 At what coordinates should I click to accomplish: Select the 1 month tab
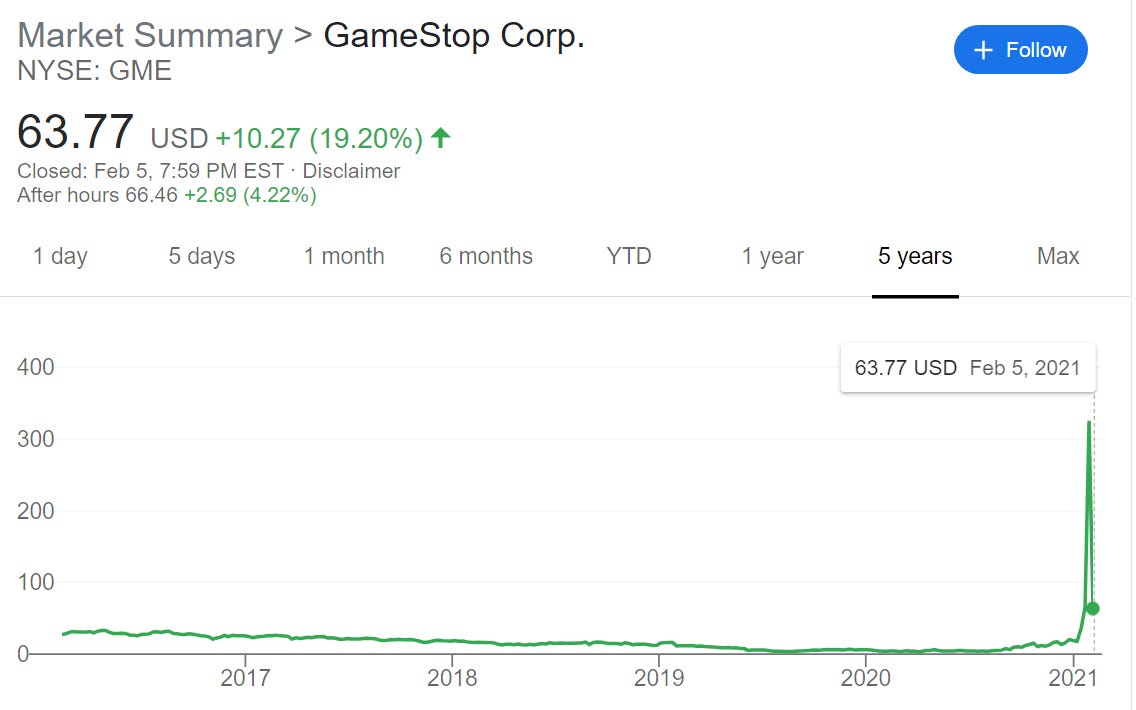[344, 256]
